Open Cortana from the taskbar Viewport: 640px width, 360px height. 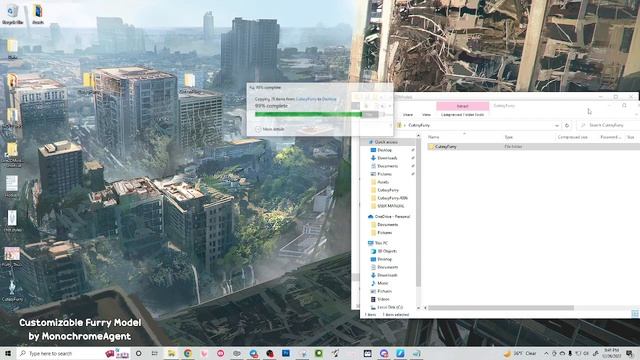138,353
